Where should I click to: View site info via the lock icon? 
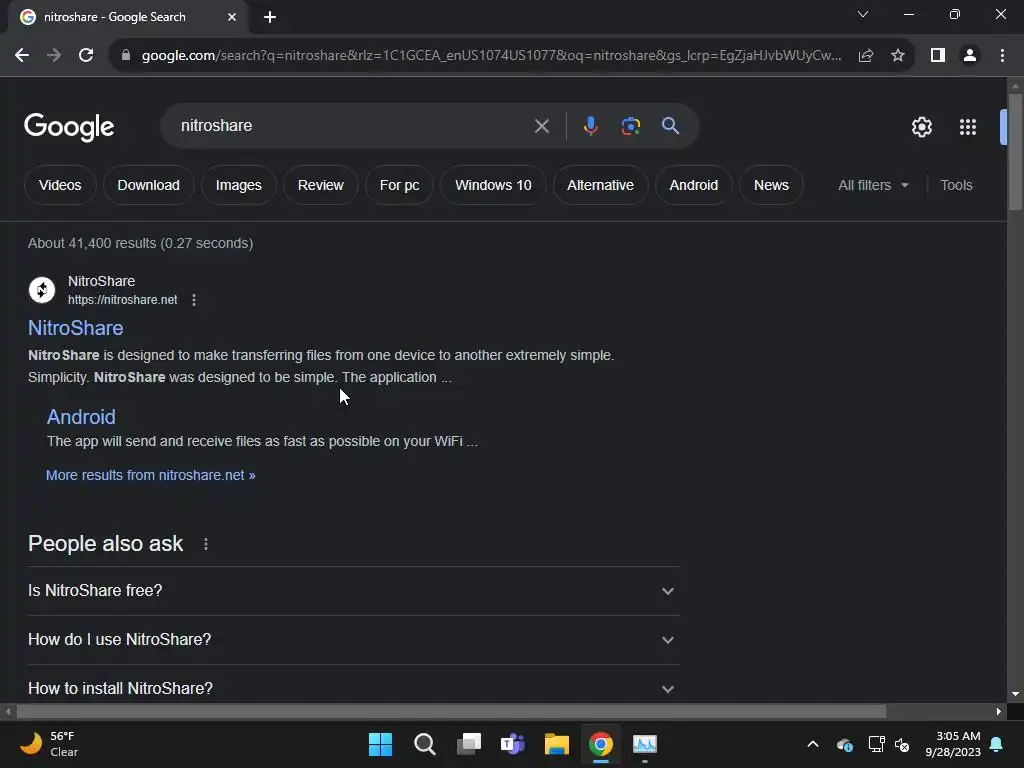[126, 56]
